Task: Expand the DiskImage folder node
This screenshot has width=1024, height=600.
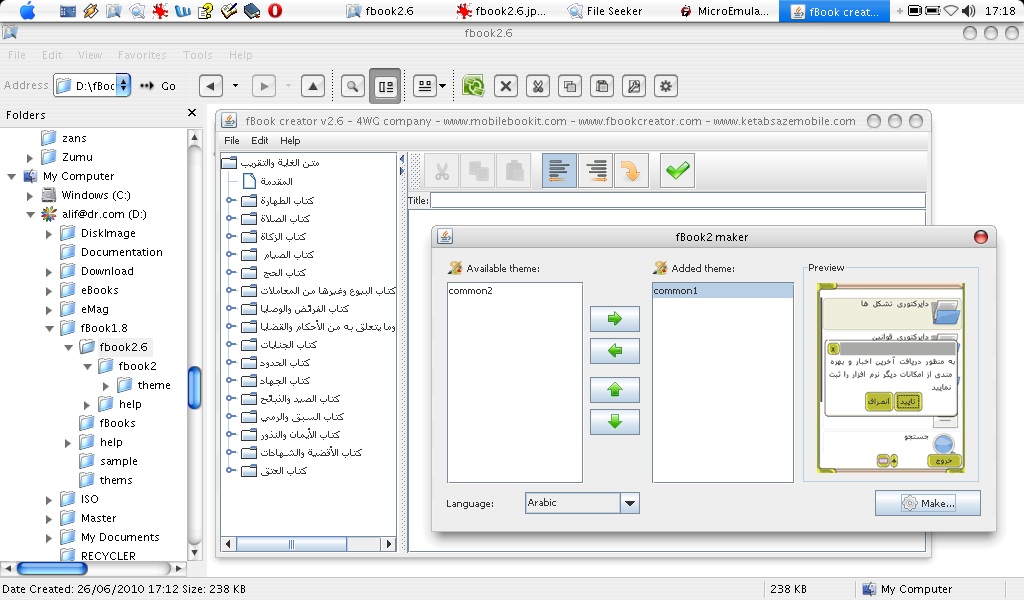Action: coord(49,234)
